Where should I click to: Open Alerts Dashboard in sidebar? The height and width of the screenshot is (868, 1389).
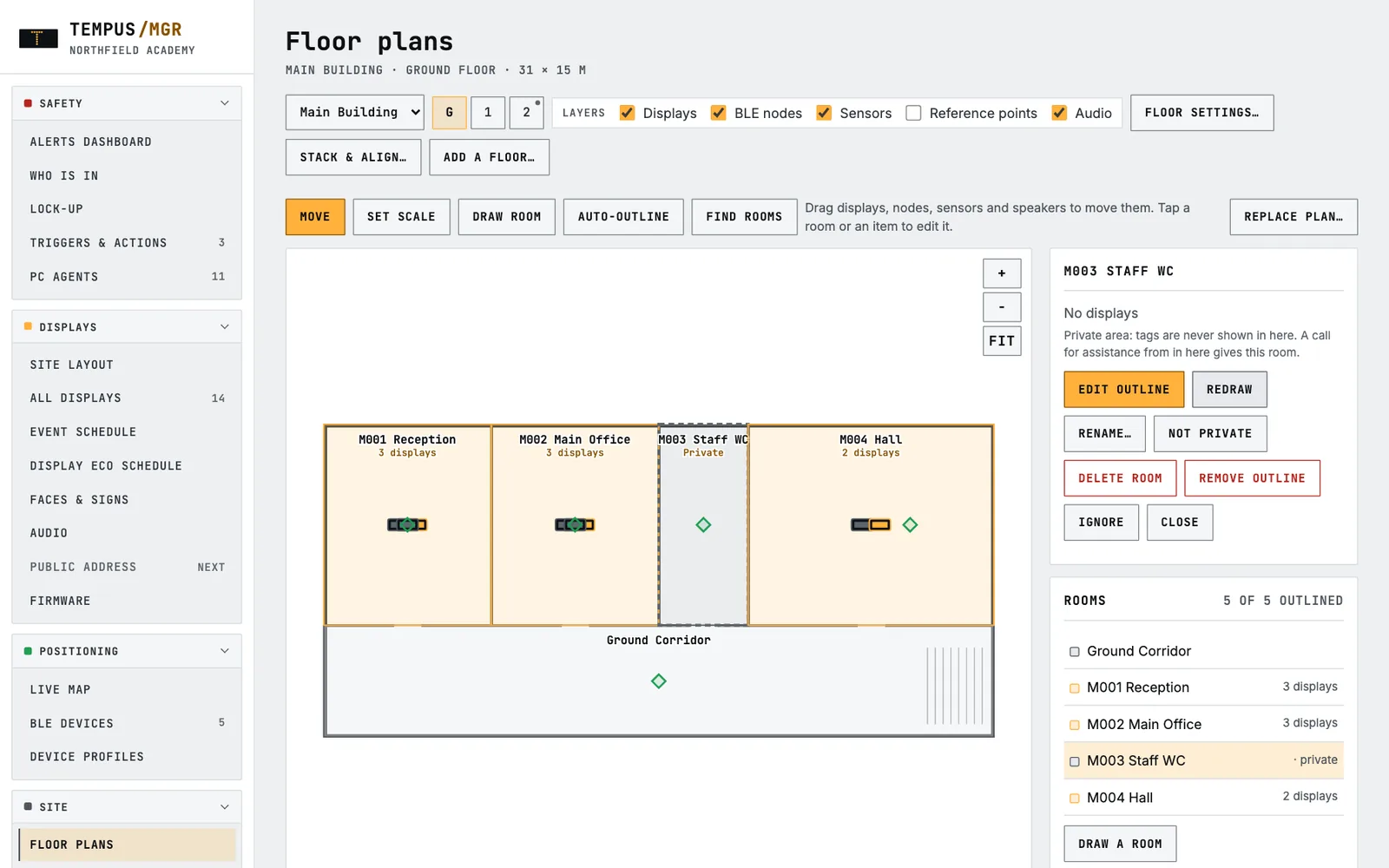click(127, 141)
